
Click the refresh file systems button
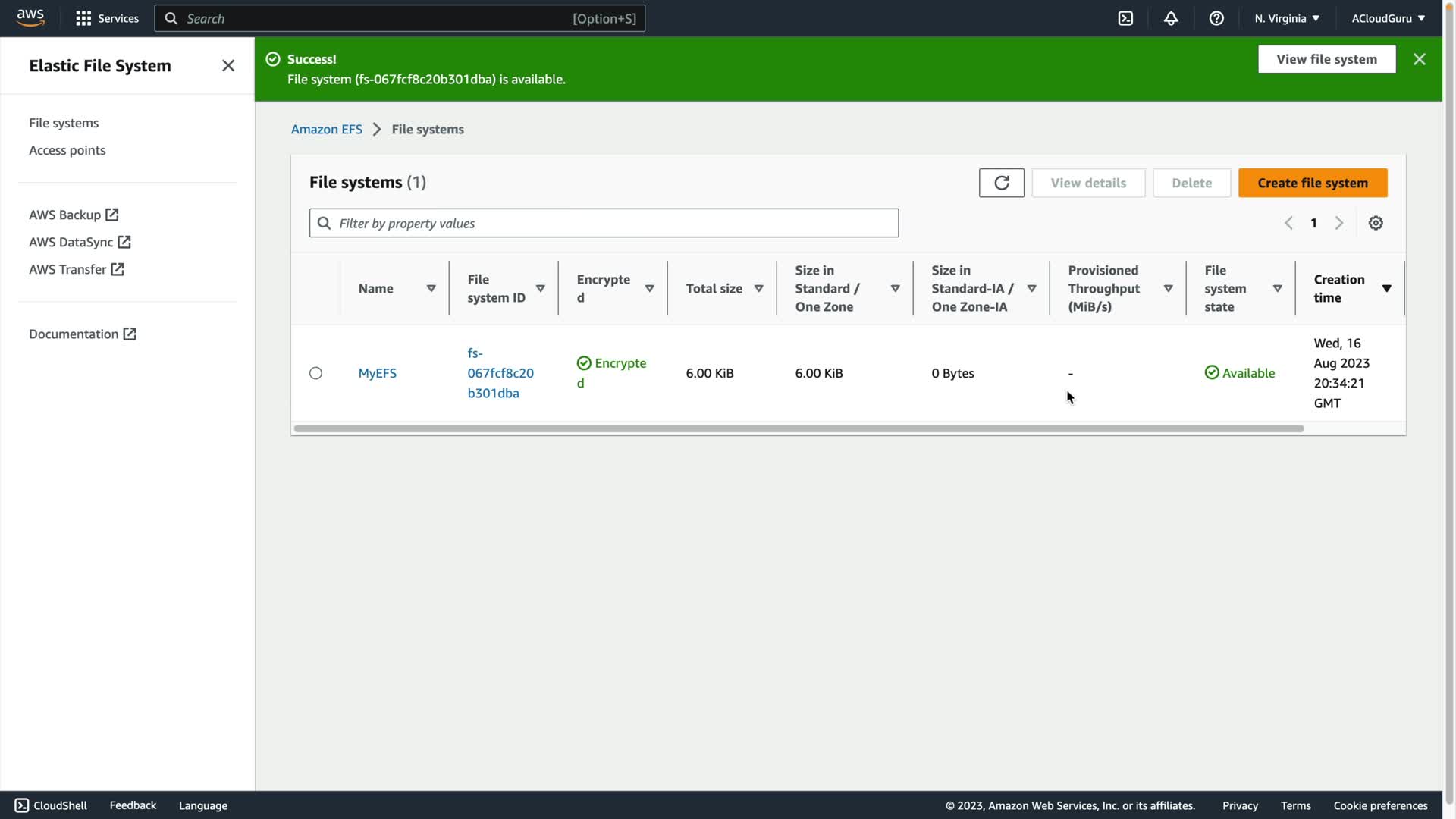(1001, 183)
